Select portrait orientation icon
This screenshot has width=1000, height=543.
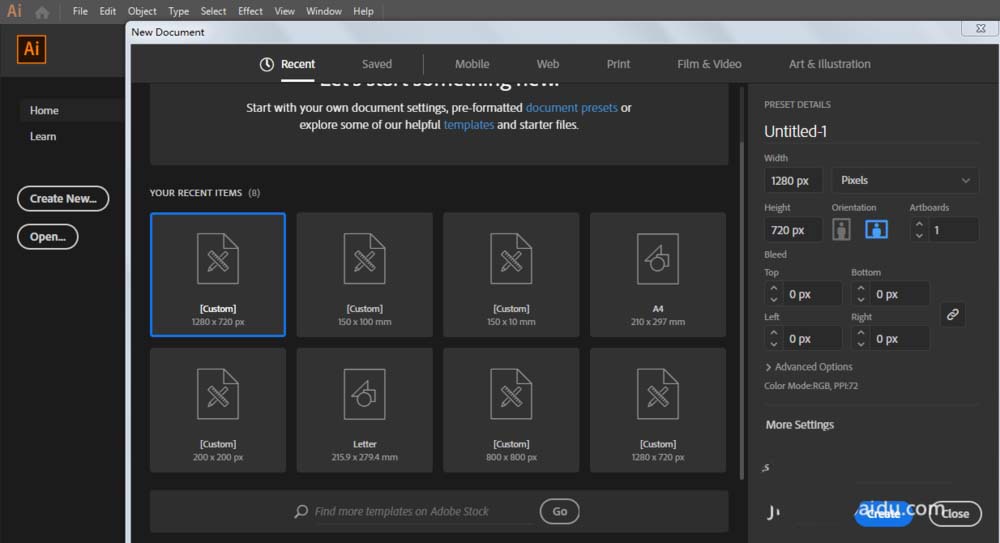[x=841, y=230]
